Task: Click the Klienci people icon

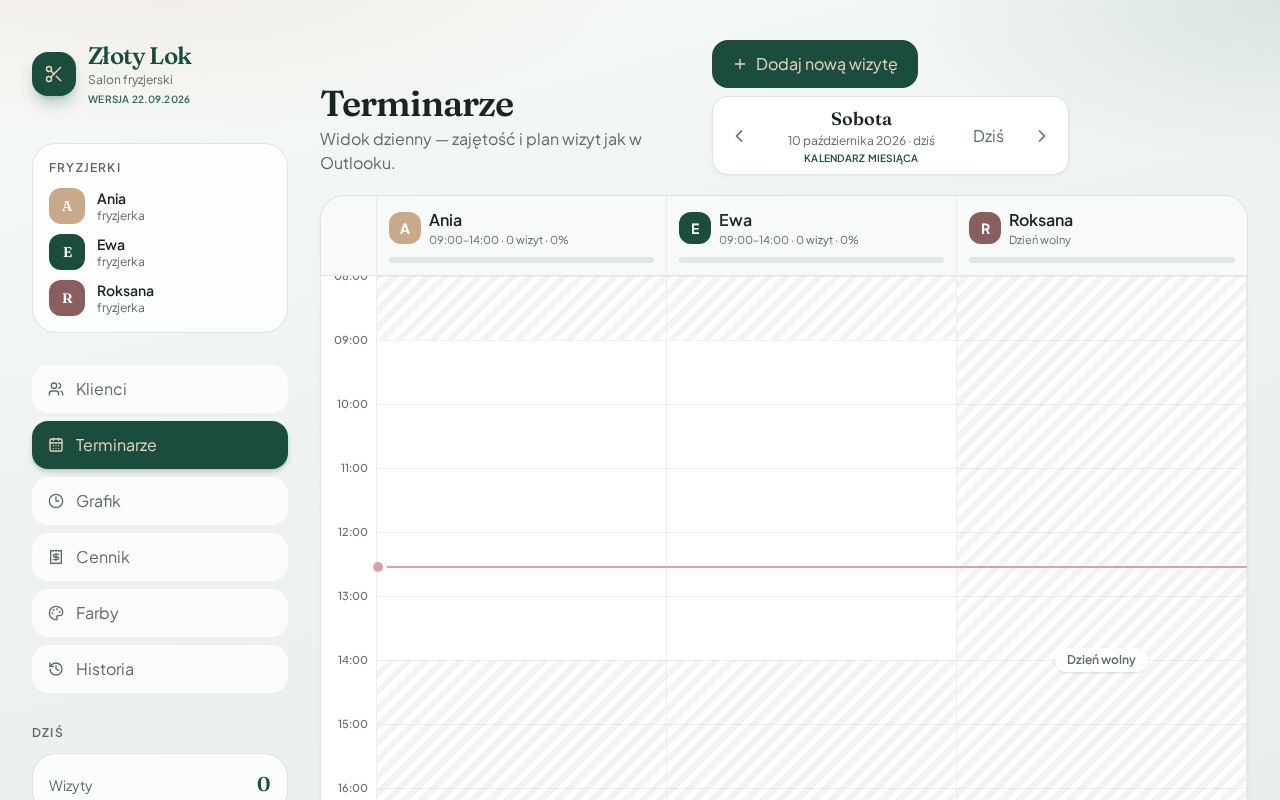Action: point(56,389)
